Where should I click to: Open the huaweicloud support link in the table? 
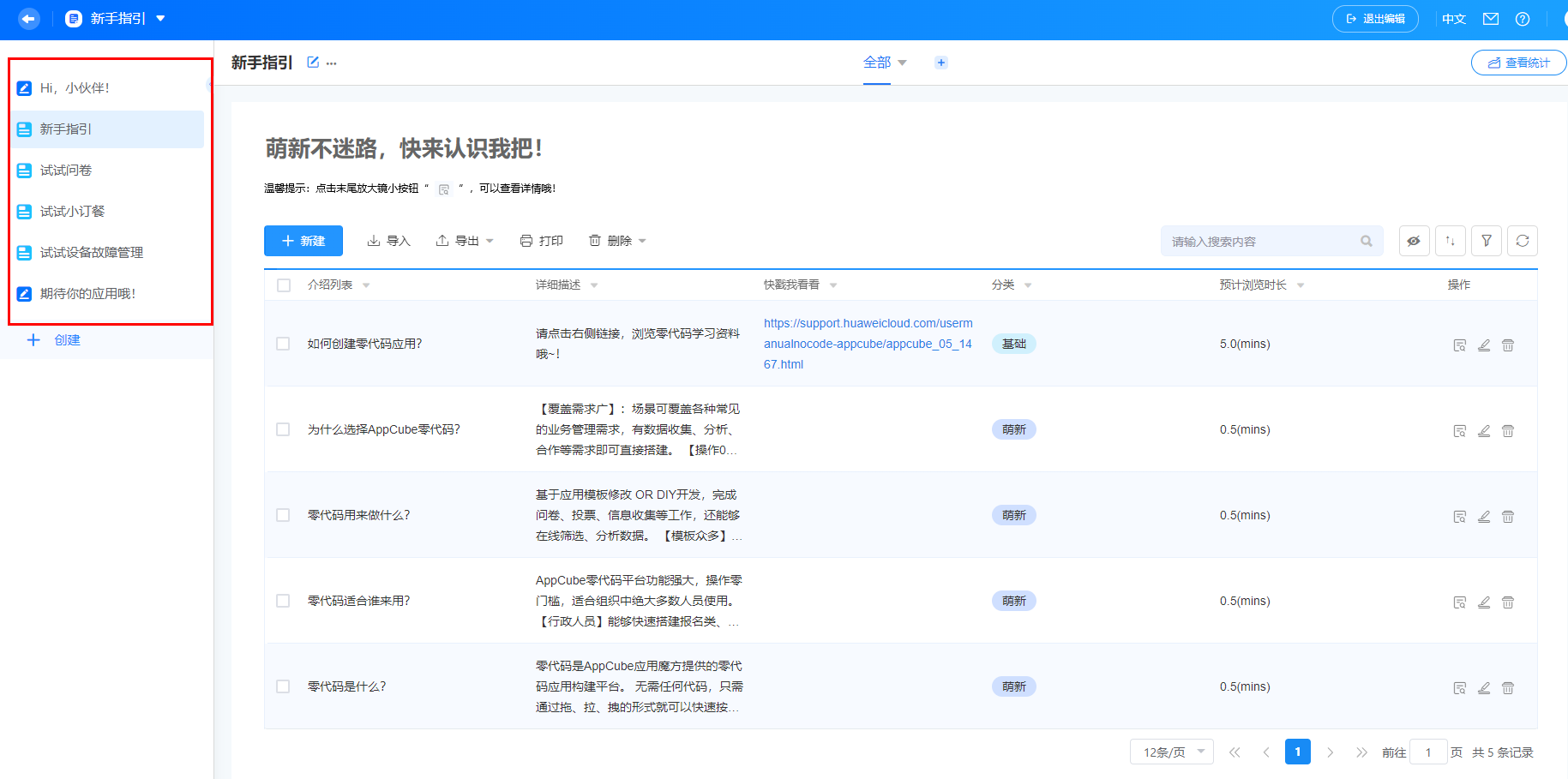[x=868, y=343]
